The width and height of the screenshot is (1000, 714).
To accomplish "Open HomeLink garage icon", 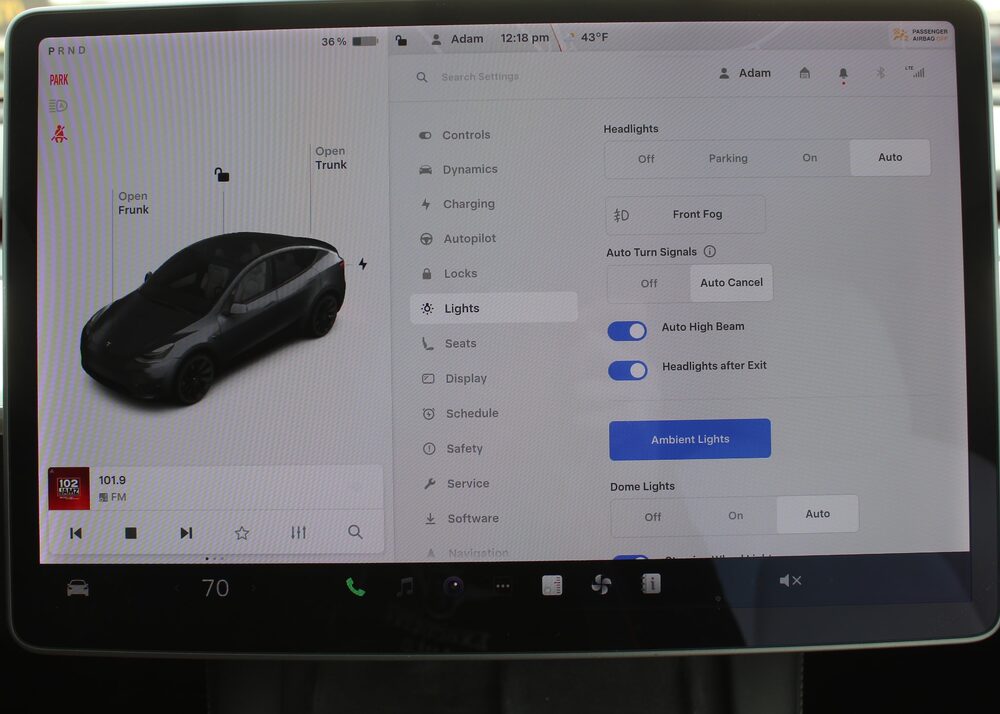I will 804,73.
